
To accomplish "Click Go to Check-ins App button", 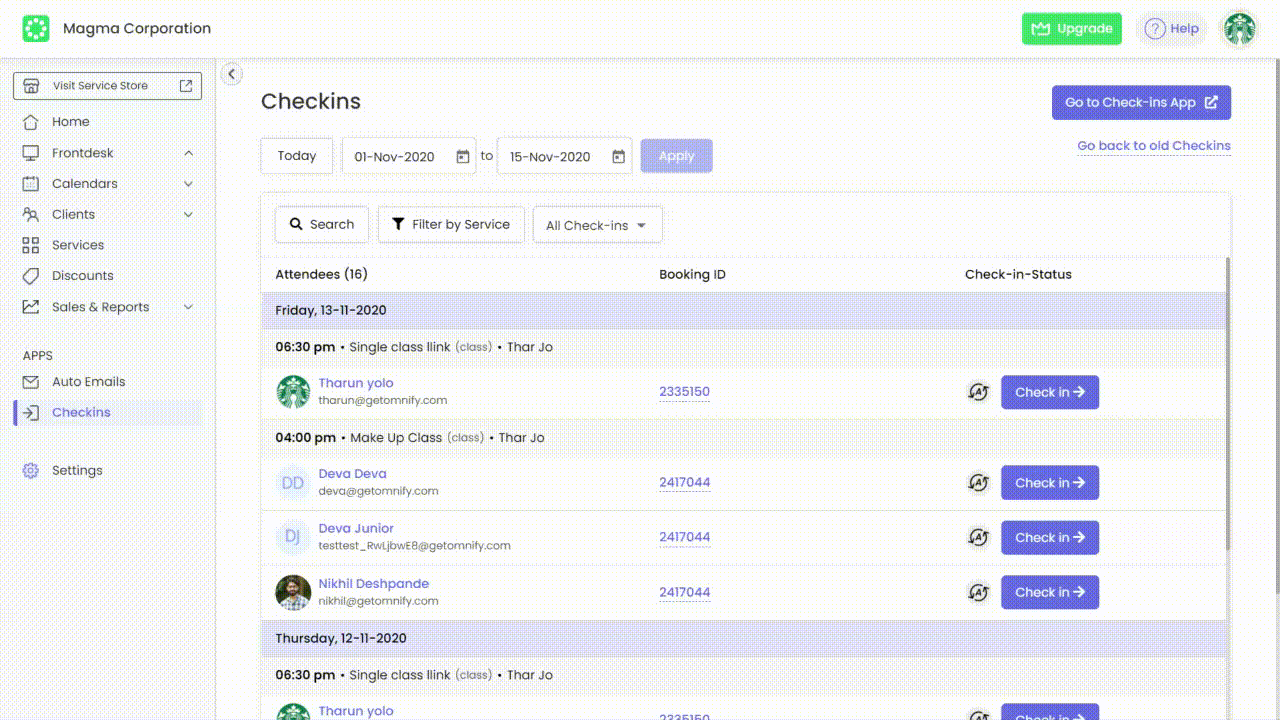I will pos(1141,102).
